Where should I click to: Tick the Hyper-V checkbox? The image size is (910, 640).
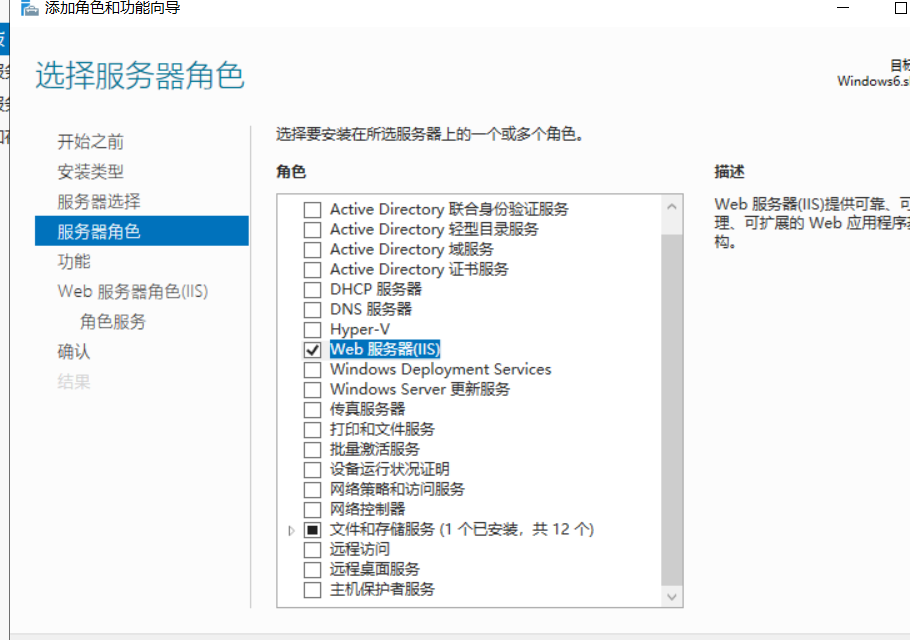(x=312, y=329)
